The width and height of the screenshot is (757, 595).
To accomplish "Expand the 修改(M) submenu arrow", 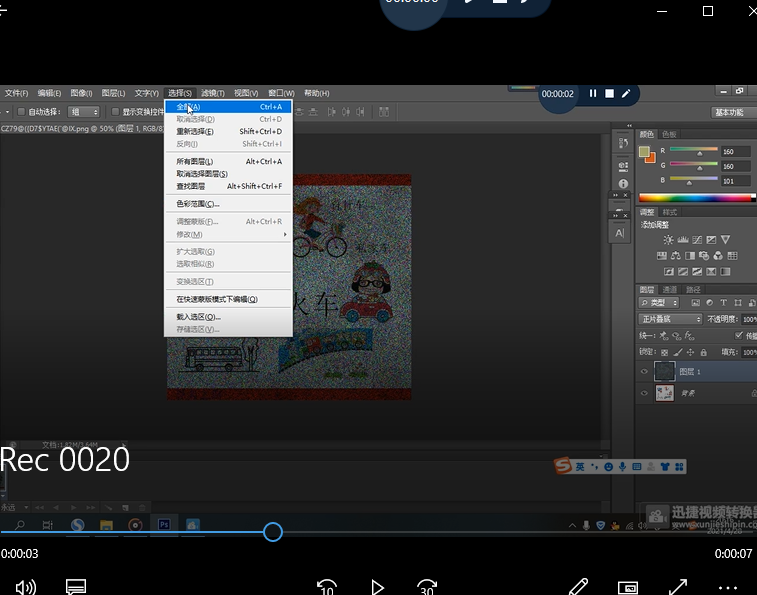I will coord(285,234).
